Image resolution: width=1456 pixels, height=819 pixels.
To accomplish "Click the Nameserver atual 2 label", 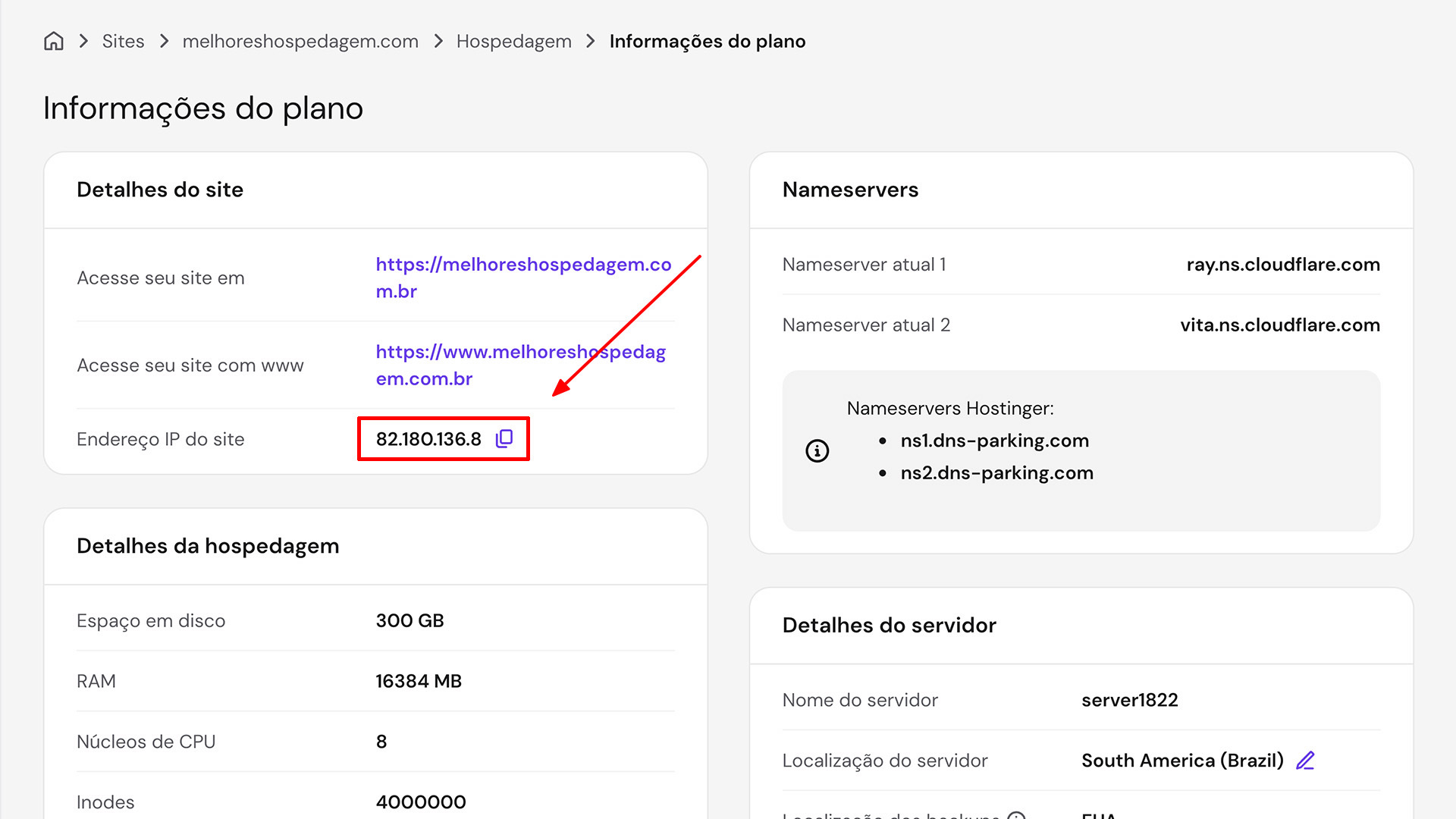I will [x=866, y=325].
